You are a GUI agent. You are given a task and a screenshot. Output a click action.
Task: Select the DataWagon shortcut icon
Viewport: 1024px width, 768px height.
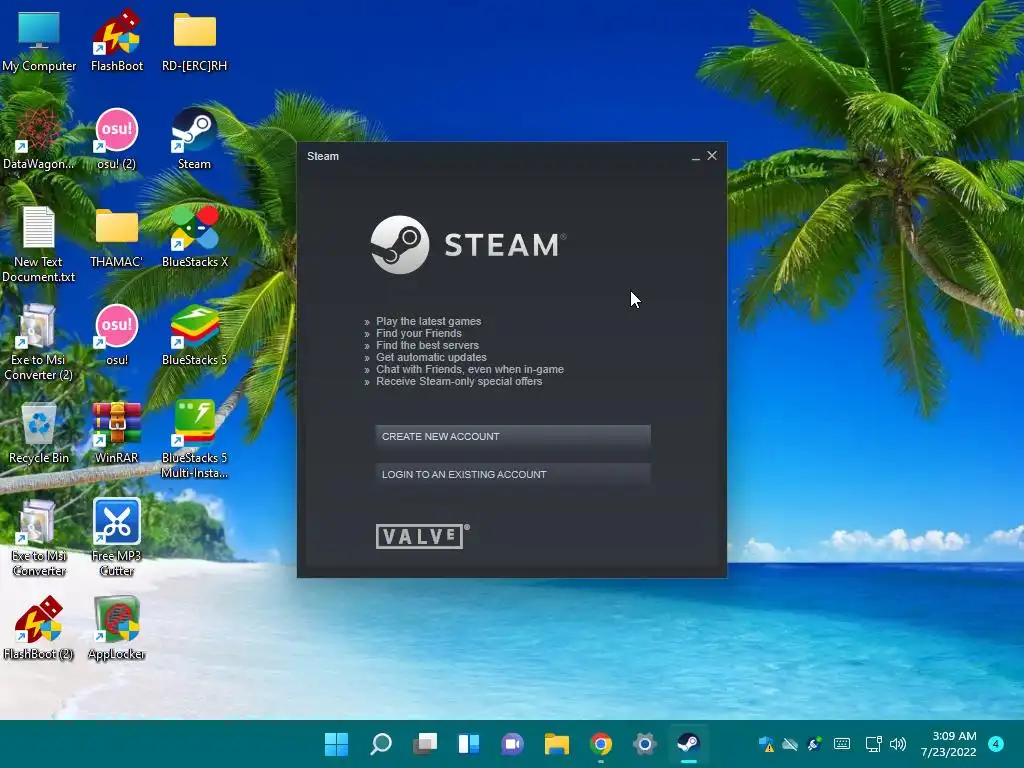tap(39, 138)
